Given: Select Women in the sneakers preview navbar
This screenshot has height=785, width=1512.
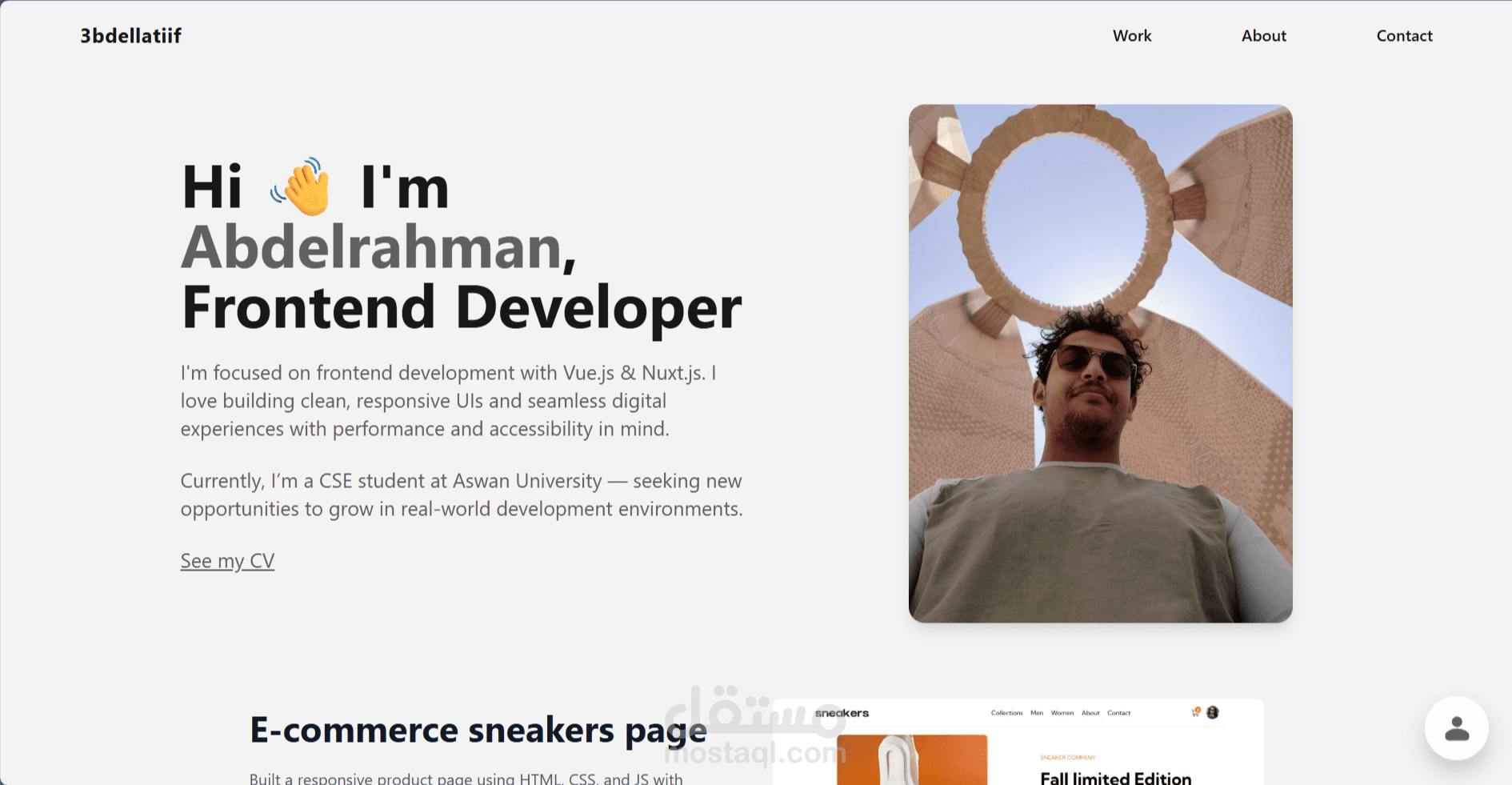Looking at the screenshot, I should (1063, 713).
